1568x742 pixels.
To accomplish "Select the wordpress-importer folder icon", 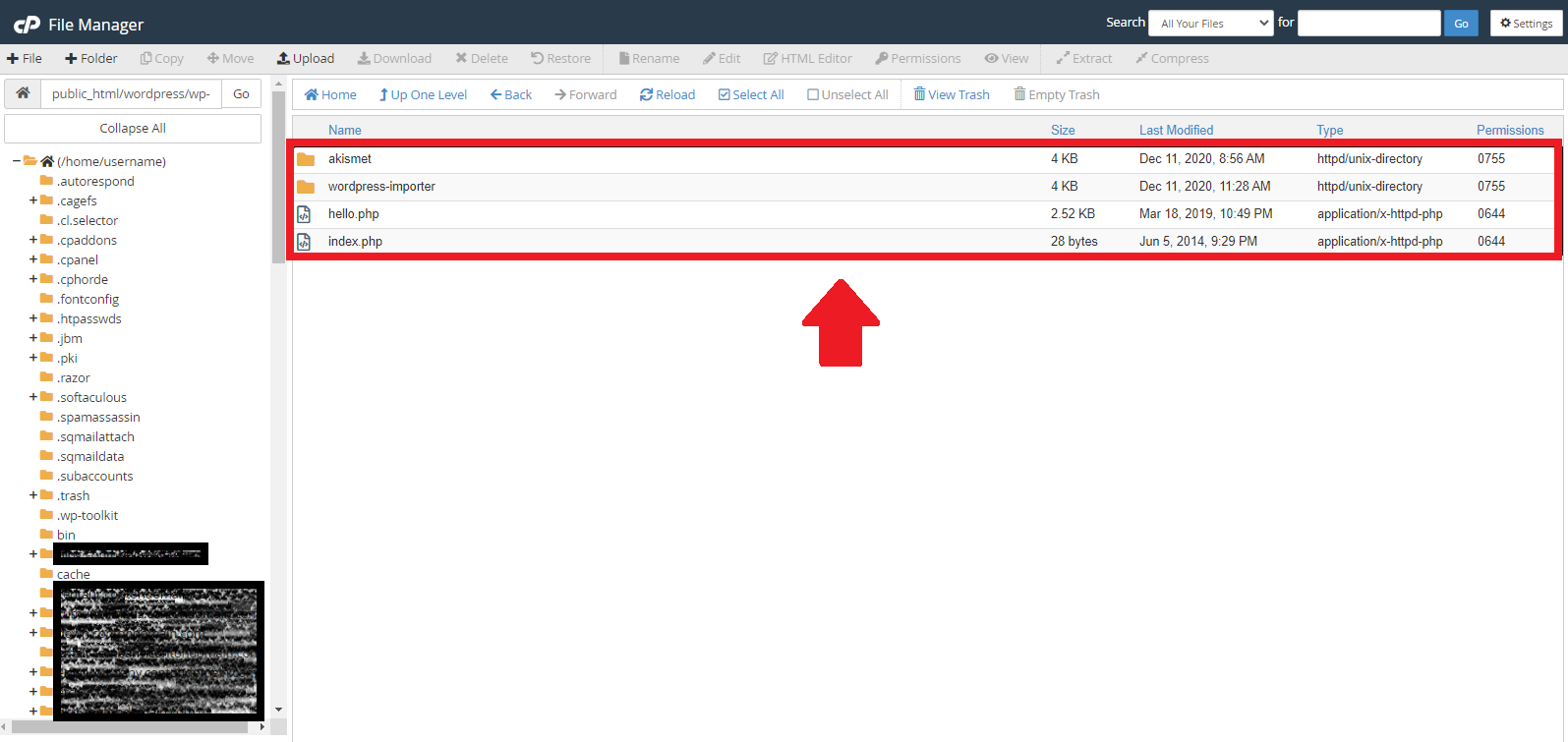I will tap(306, 187).
